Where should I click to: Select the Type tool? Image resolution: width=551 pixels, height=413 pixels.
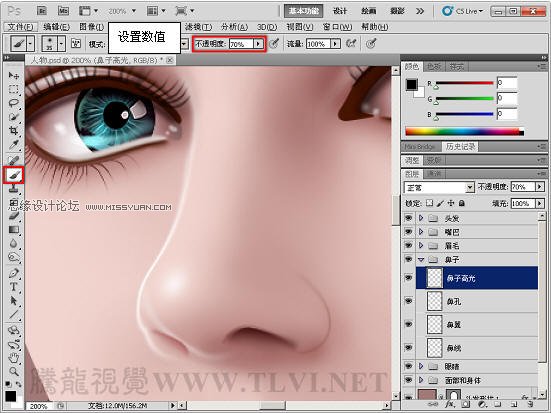[x=14, y=287]
